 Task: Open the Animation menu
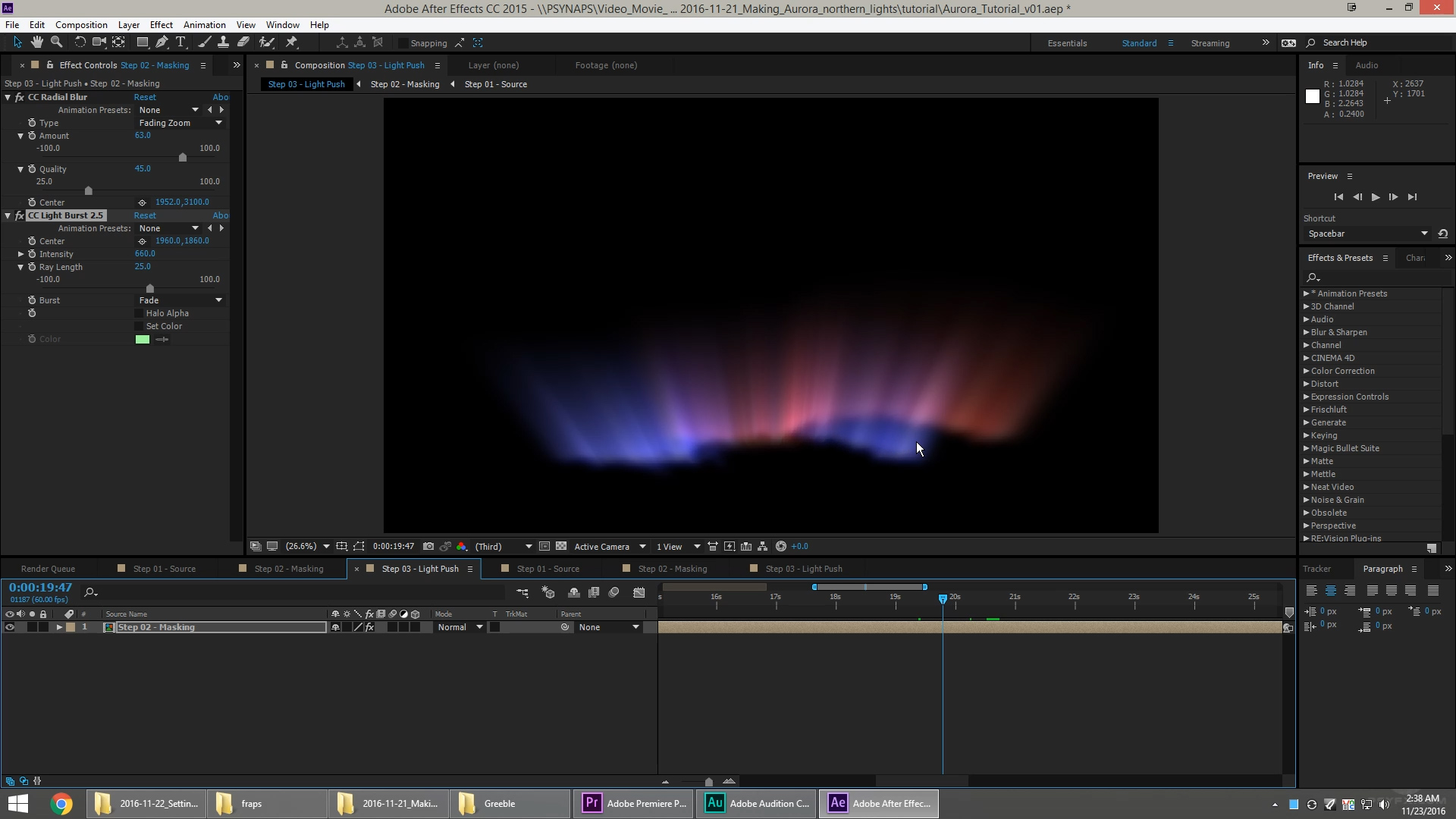coord(204,24)
